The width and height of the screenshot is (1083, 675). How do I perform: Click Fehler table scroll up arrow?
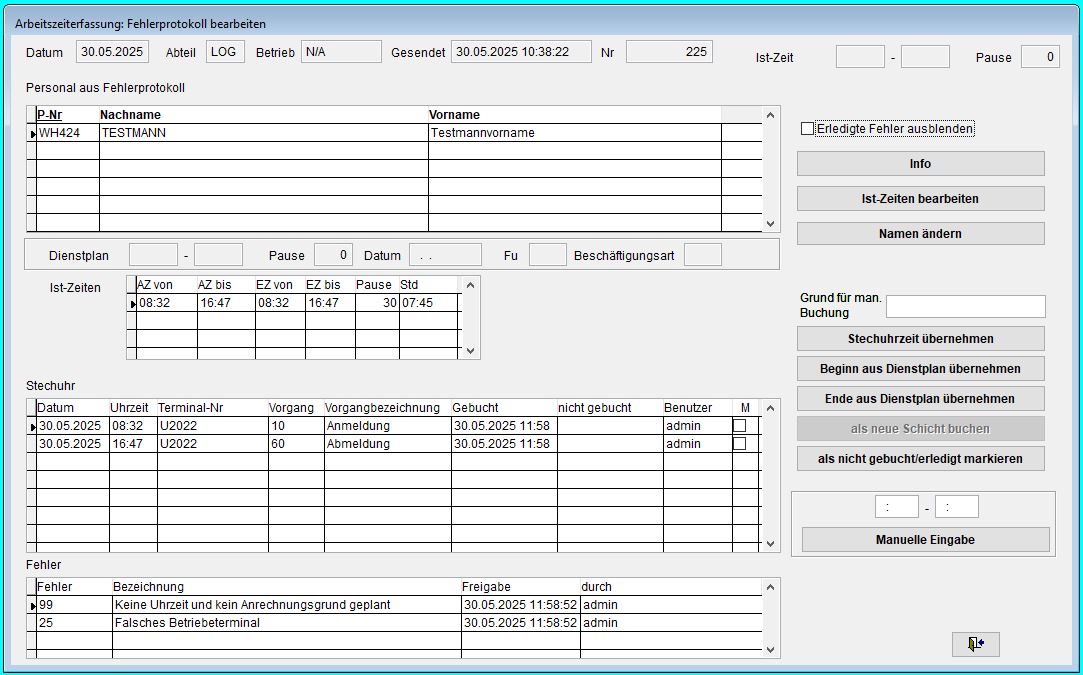[771, 587]
